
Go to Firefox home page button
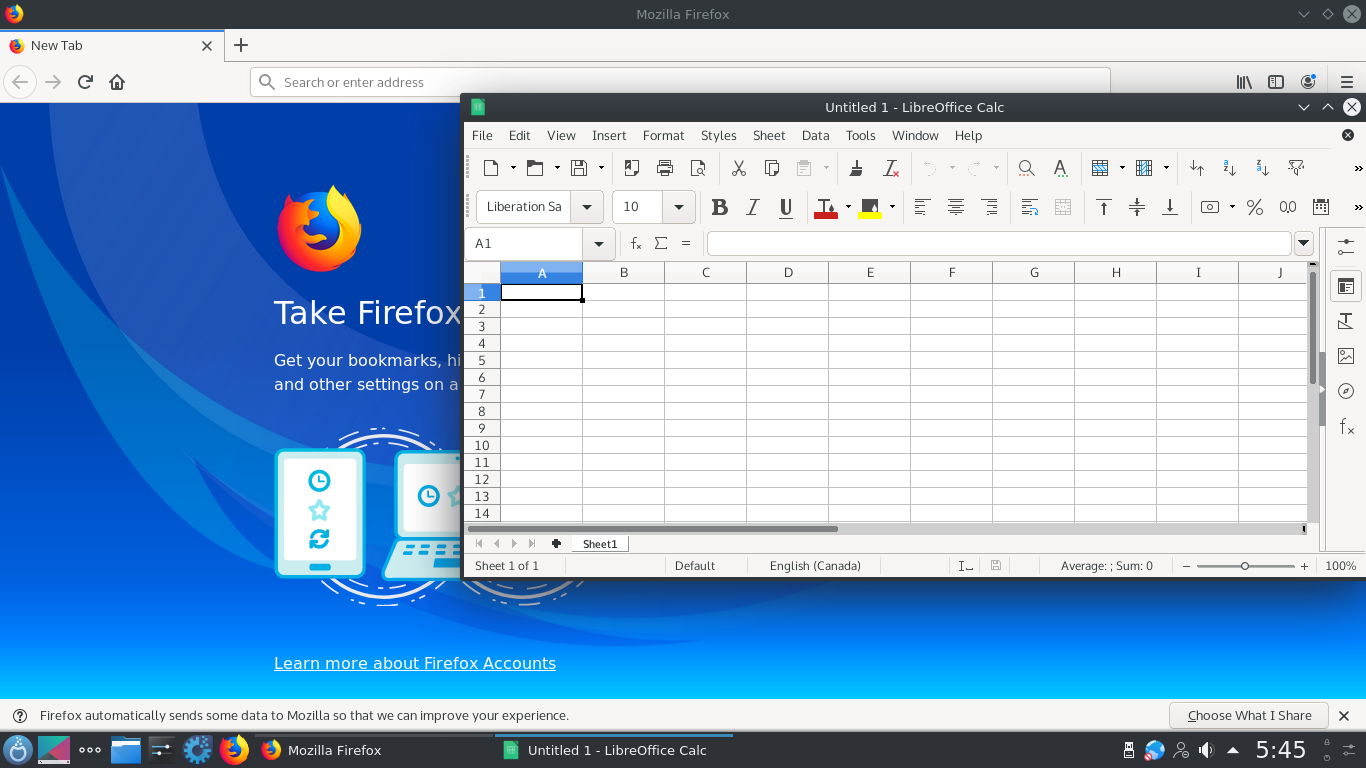tap(117, 82)
